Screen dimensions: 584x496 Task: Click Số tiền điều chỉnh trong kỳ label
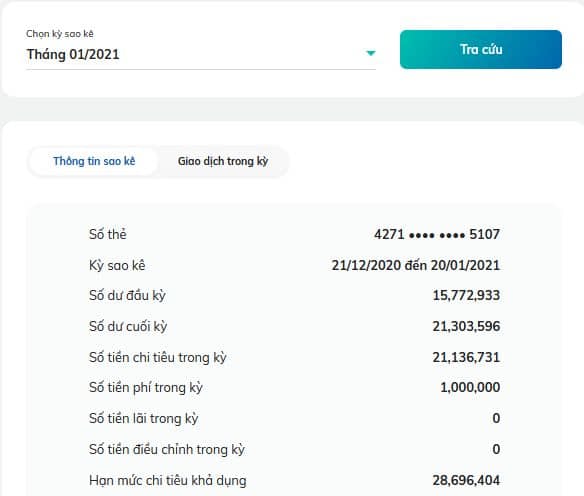coord(167,449)
